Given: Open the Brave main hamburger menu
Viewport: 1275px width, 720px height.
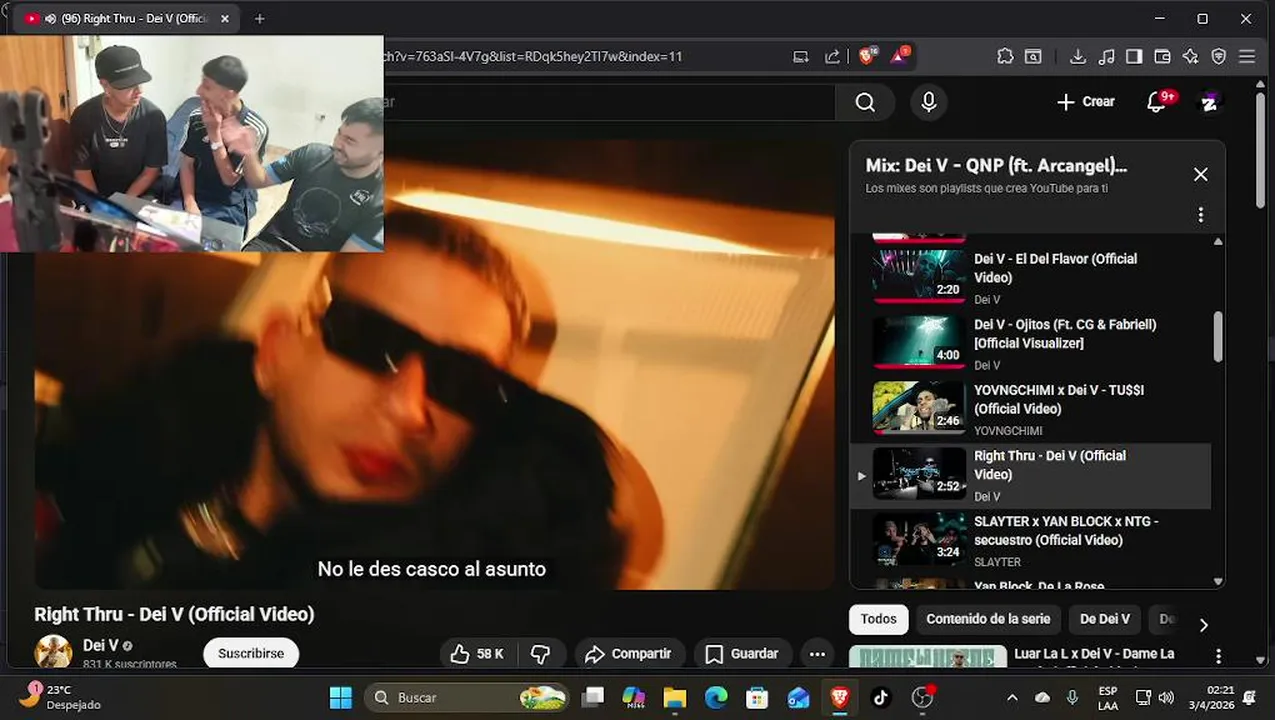Looking at the screenshot, I should [1247, 57].
